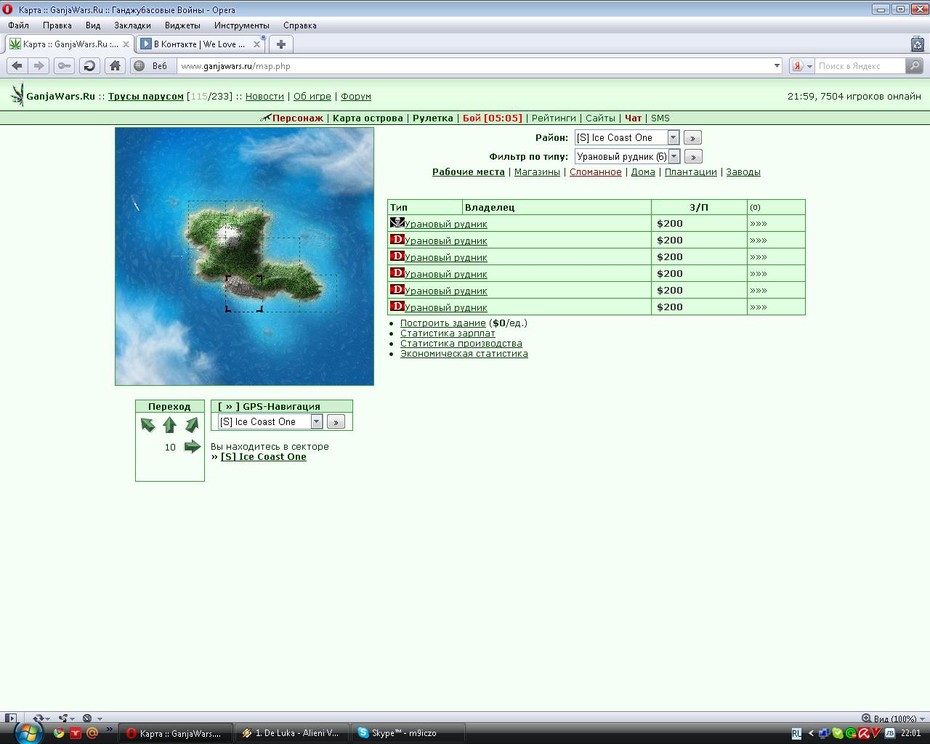Viewport: 930px width, 744px height.
Task: Click the pirate flag icon in first row
Action: pyautogui.click(x=397, y=222)
